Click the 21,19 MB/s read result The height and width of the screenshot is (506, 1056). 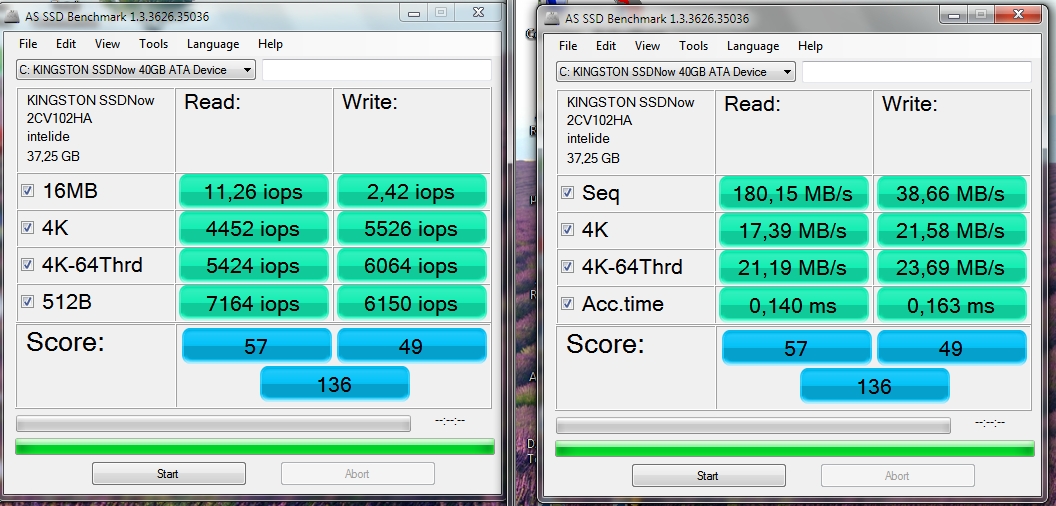point(793,267)
